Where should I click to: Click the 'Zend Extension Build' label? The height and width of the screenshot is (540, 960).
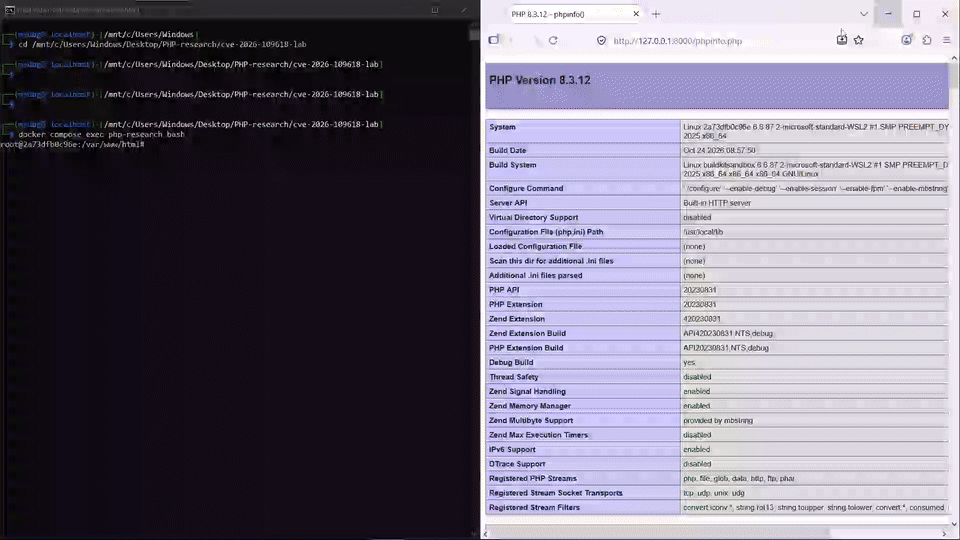point(527,333)
